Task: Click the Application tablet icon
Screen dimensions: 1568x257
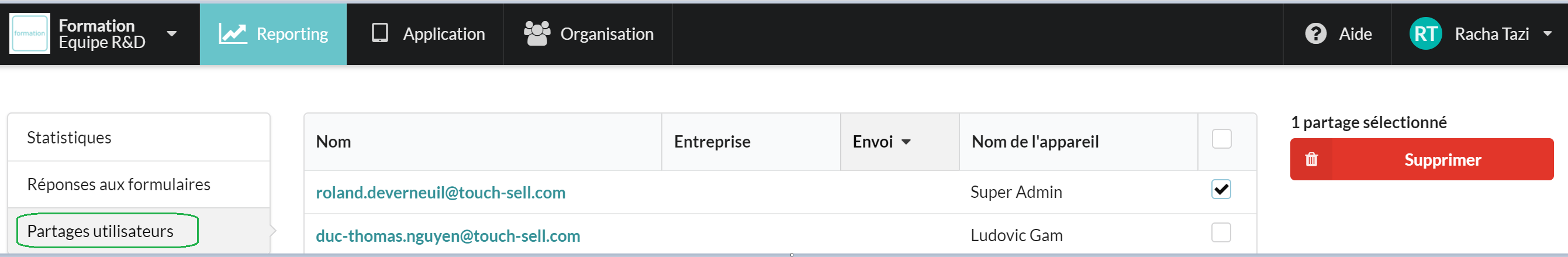Action: pyautogui.click(x=380, y=33)
